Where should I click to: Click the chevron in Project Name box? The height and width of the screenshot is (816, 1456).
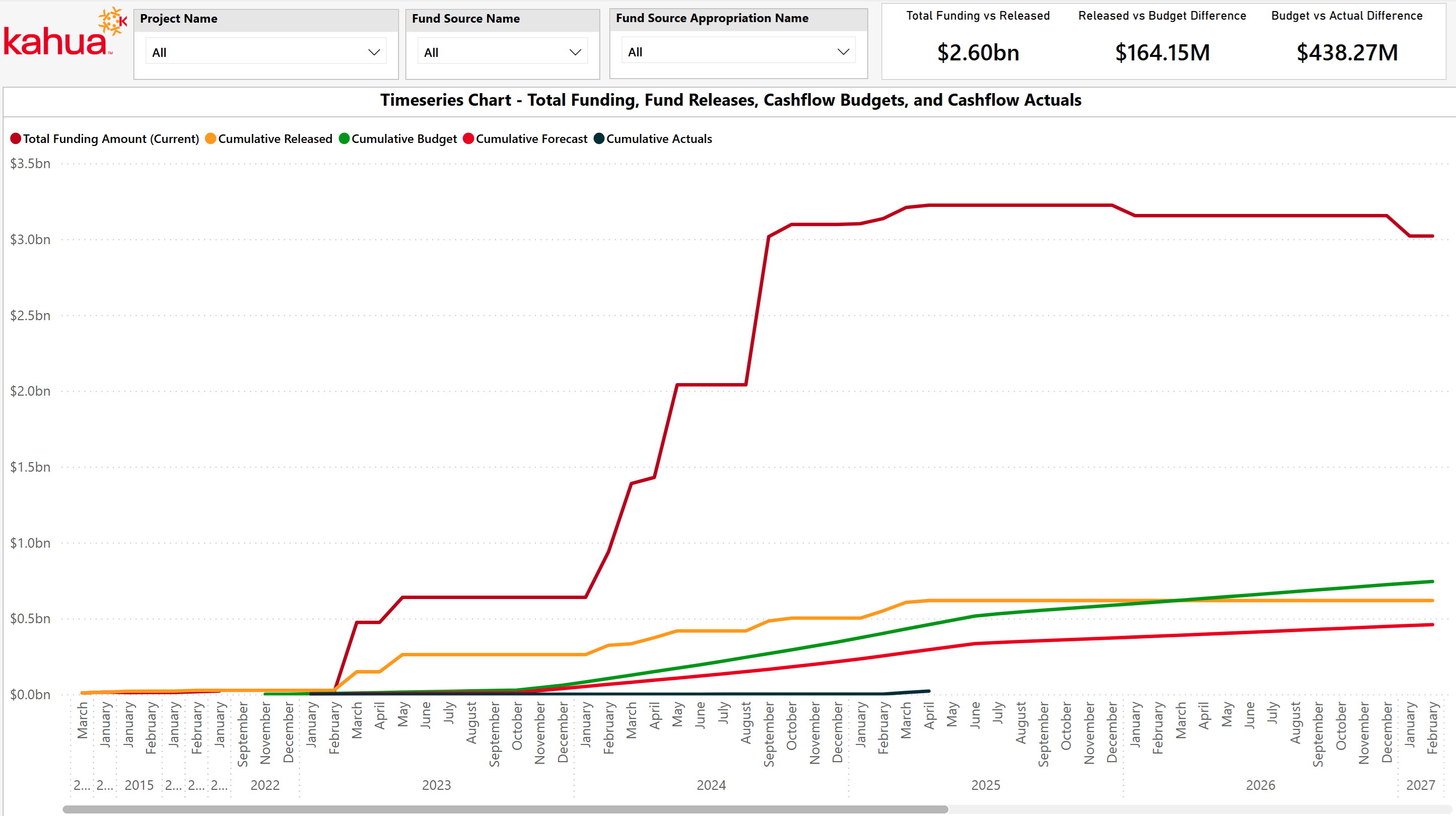pos(374,52)
